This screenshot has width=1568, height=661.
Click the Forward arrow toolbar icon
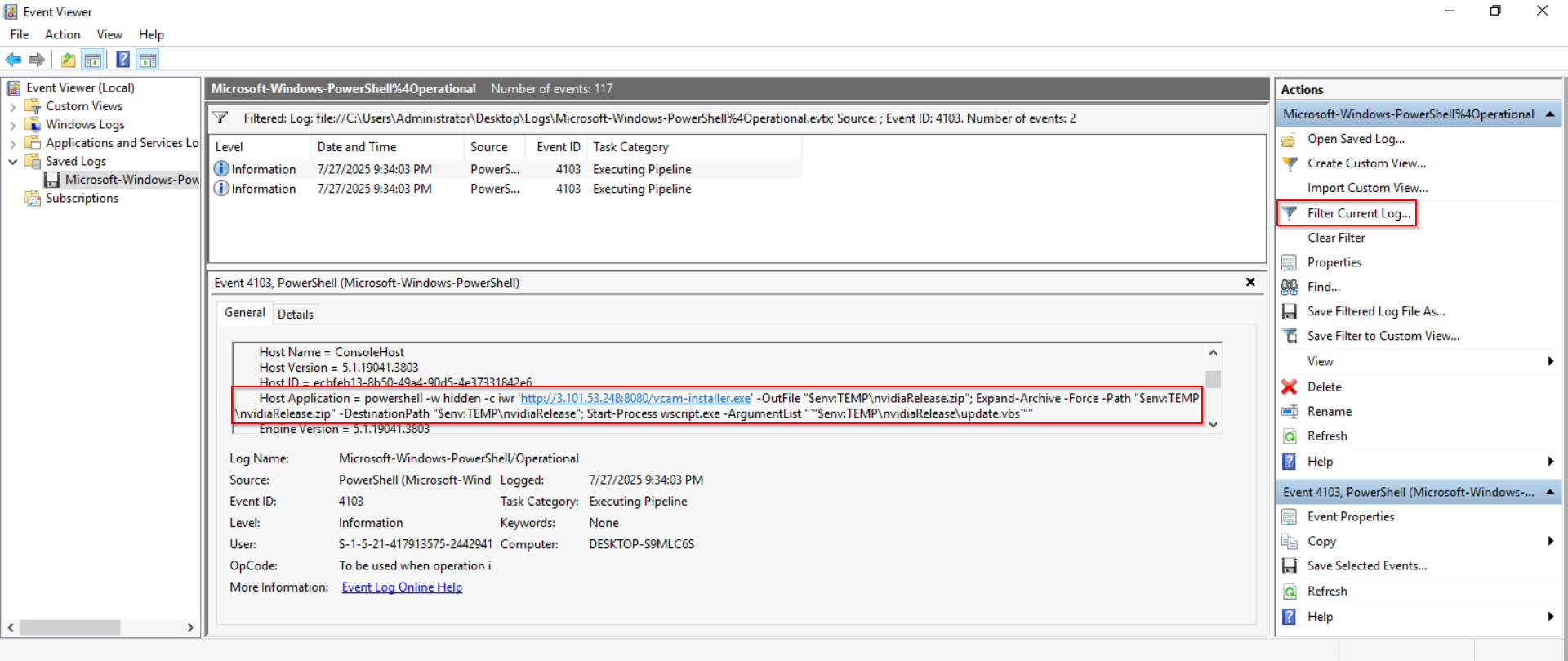(x=37, y=60)
